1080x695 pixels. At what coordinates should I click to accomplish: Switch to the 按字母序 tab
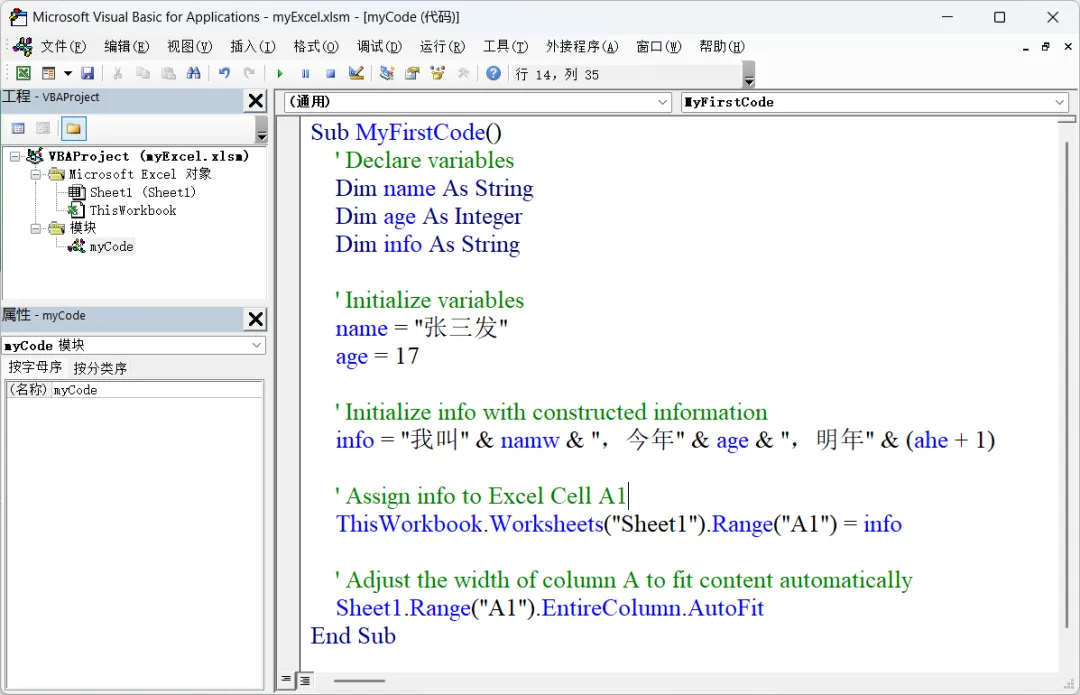(35, 368)
